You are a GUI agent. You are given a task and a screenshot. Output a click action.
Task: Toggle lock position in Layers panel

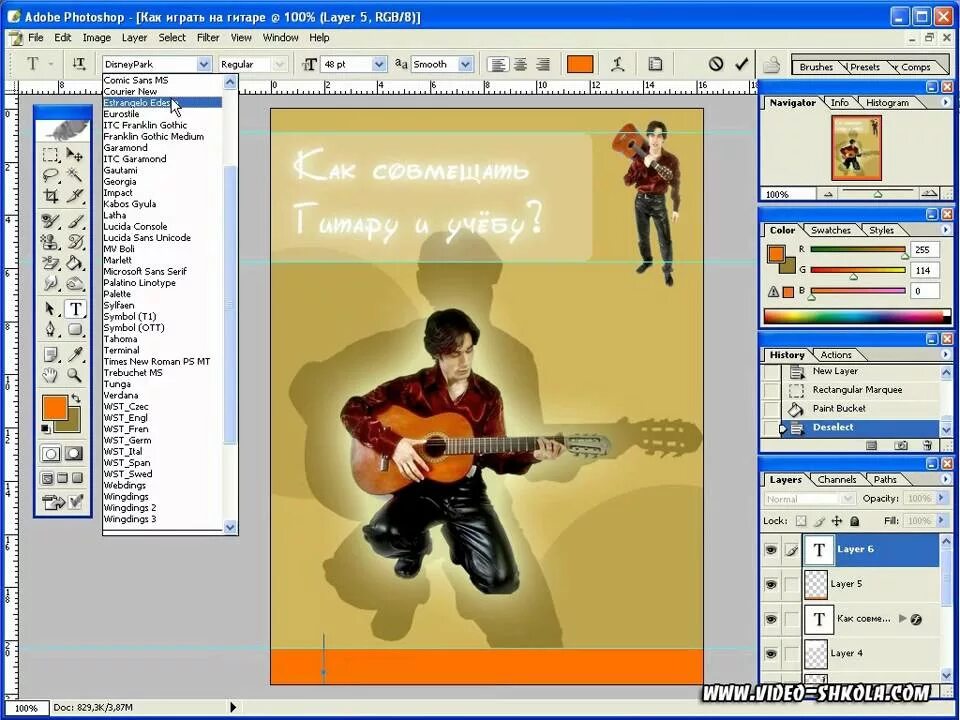click(x=836, y=521)
